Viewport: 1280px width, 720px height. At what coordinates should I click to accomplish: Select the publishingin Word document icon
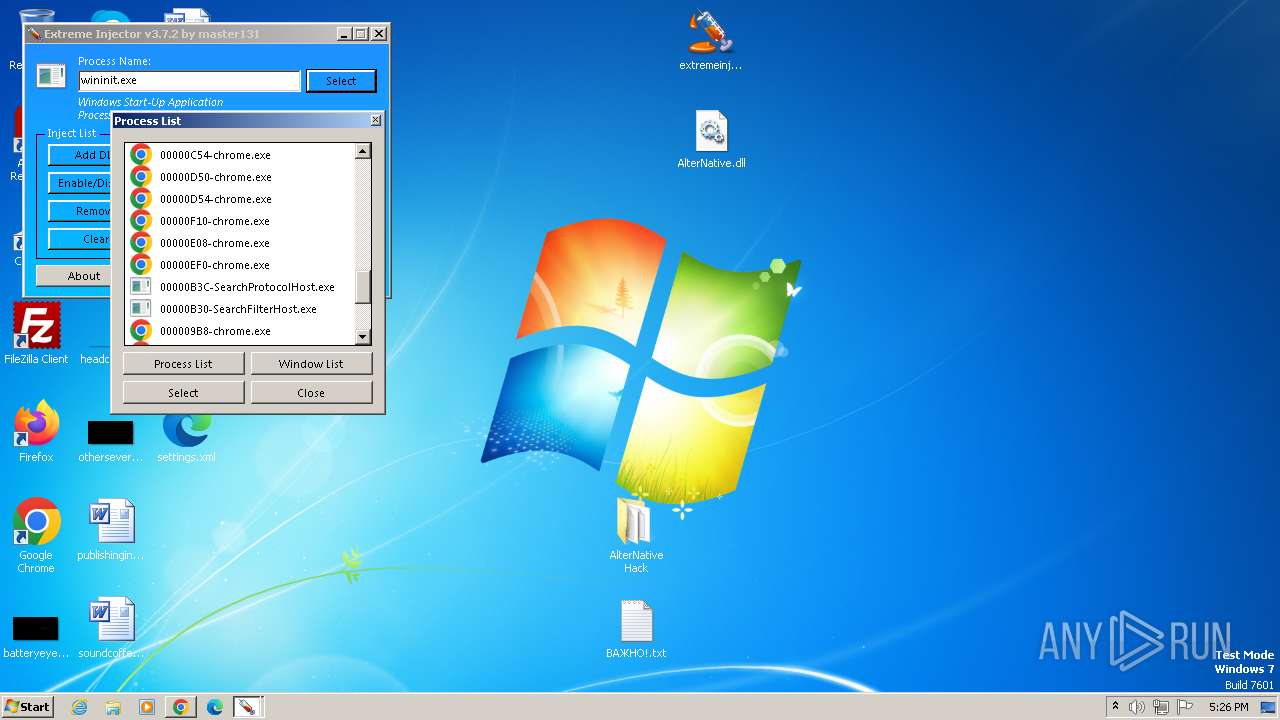111,530
